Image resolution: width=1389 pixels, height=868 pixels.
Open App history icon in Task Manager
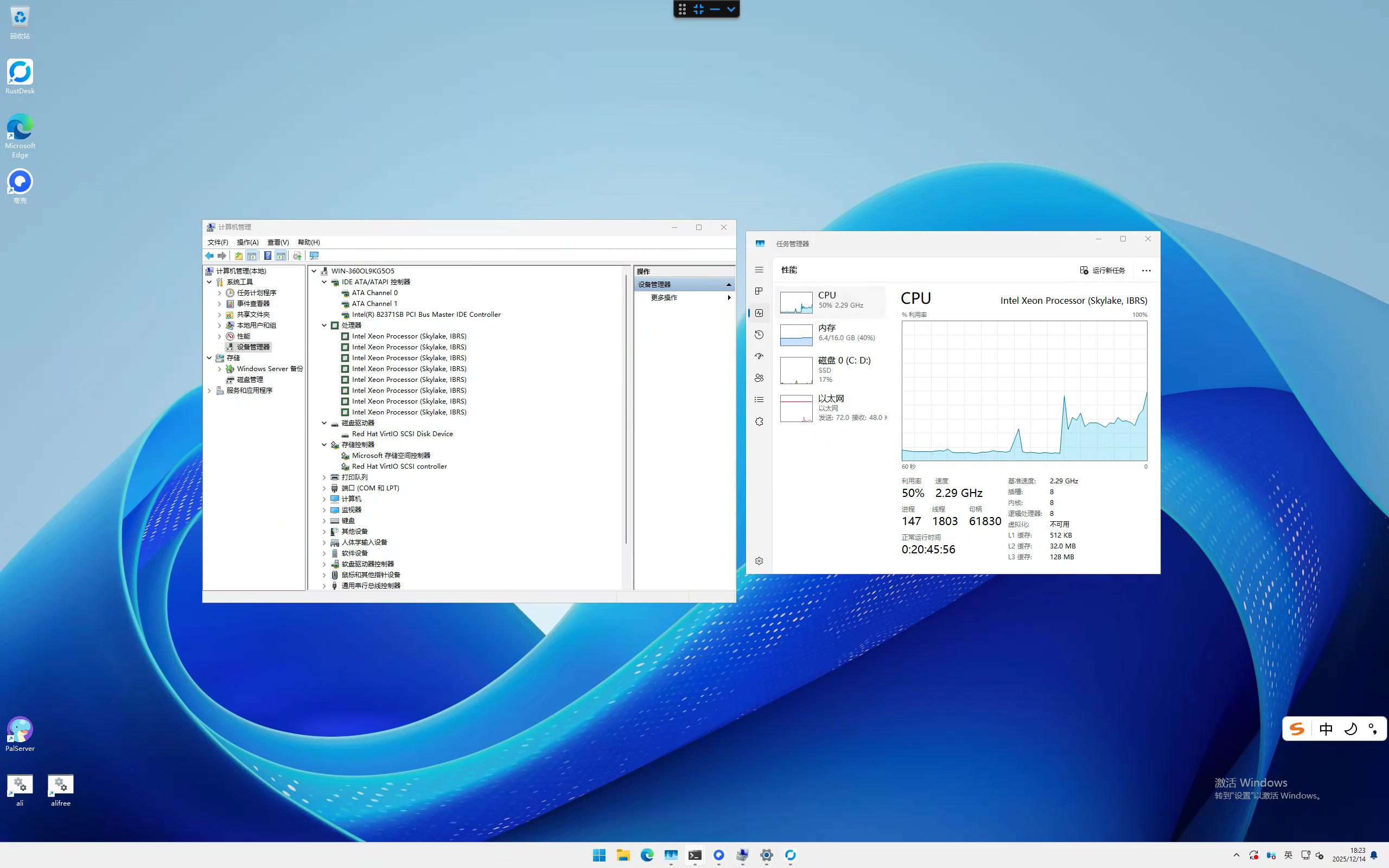[x=759, y=335]
